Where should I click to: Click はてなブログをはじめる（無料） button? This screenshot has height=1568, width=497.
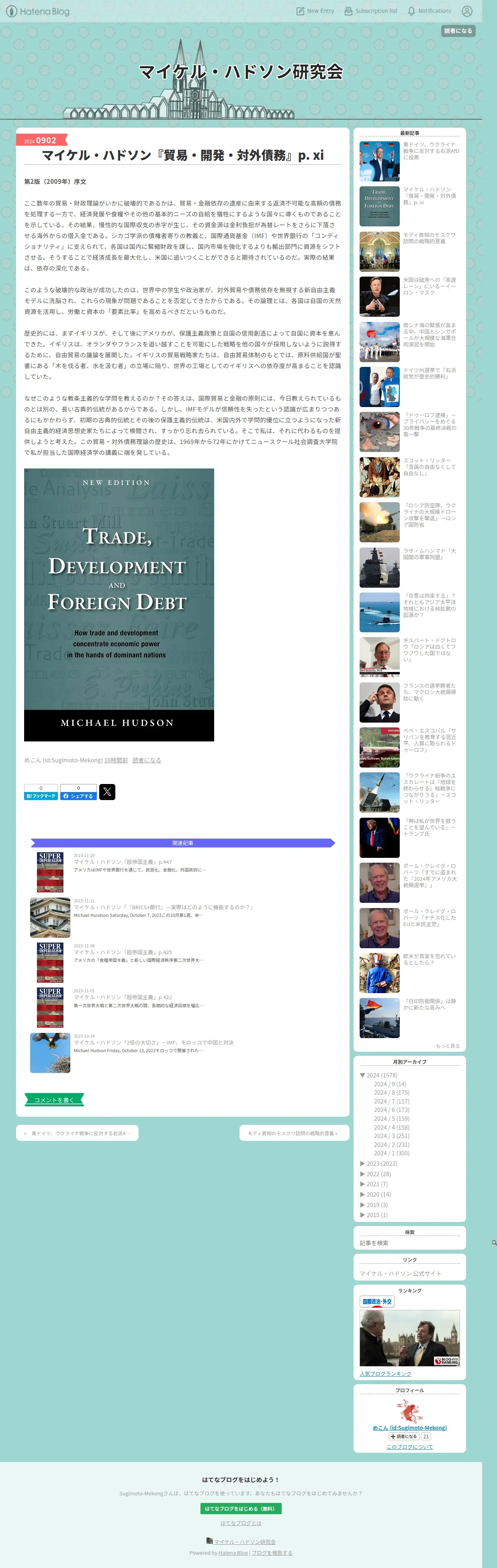tap(241, 1508)
